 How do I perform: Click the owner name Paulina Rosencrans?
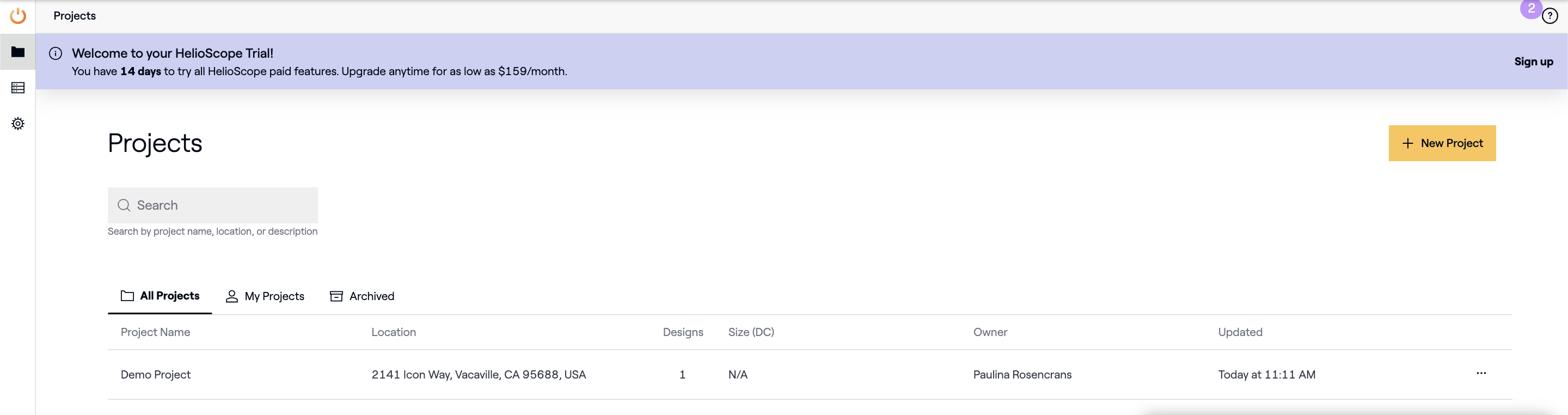pyautogui.click(x=1022, y=375)
